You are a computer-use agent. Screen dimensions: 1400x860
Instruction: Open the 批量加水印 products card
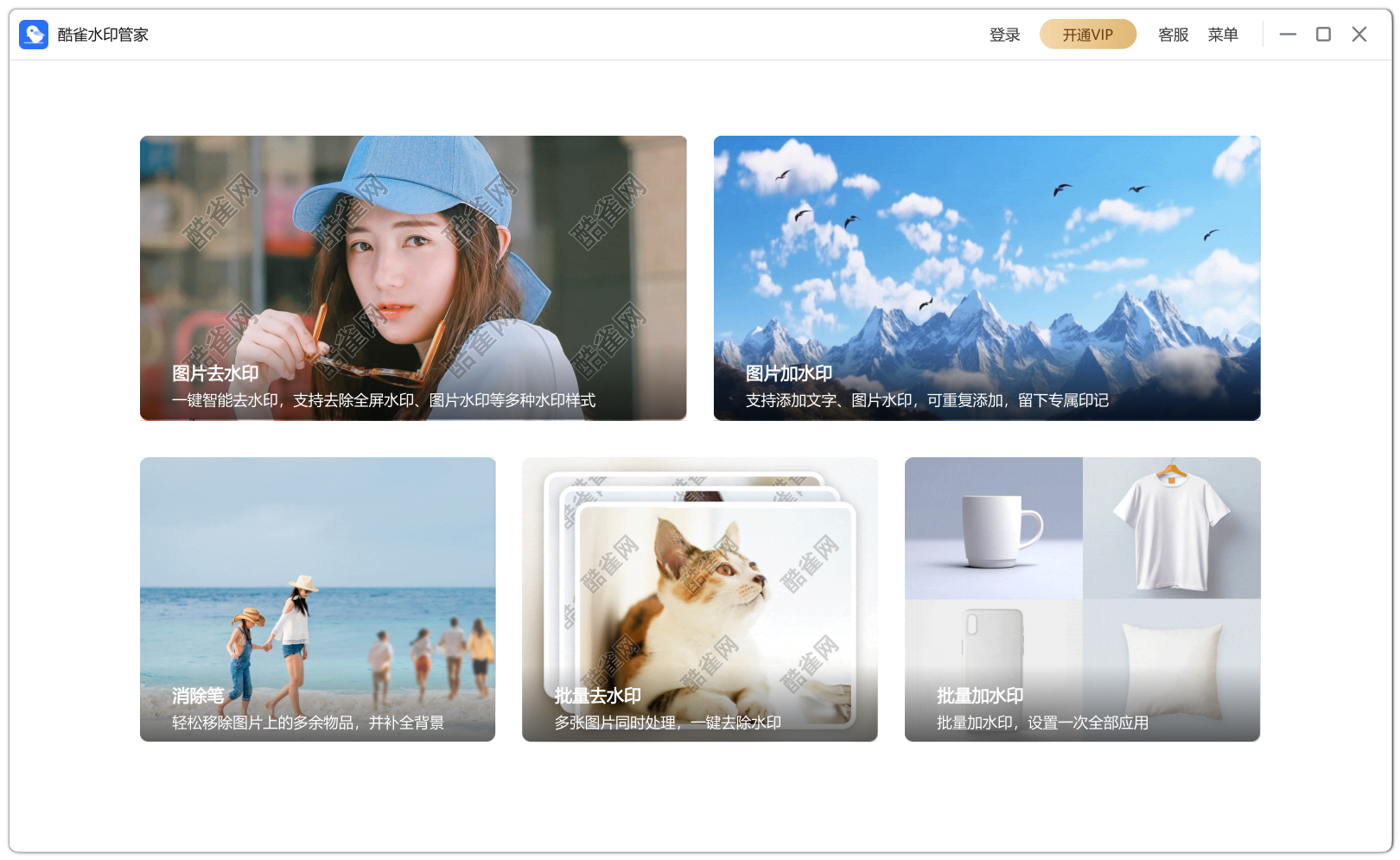point(1083,599)
